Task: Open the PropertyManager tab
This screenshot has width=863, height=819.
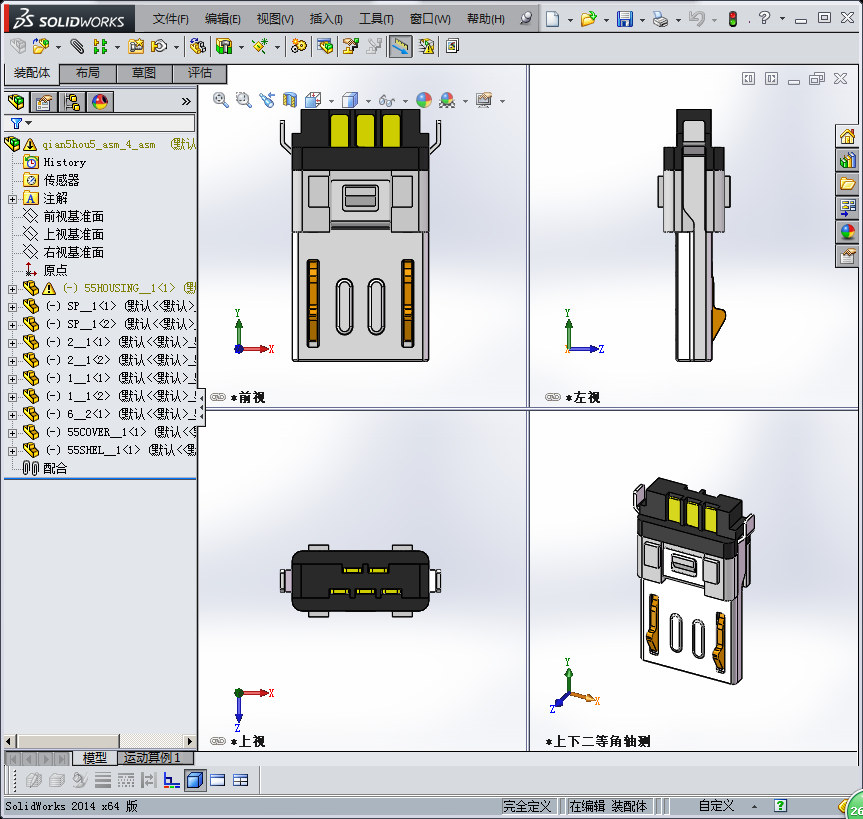Action: coord(43,102)
